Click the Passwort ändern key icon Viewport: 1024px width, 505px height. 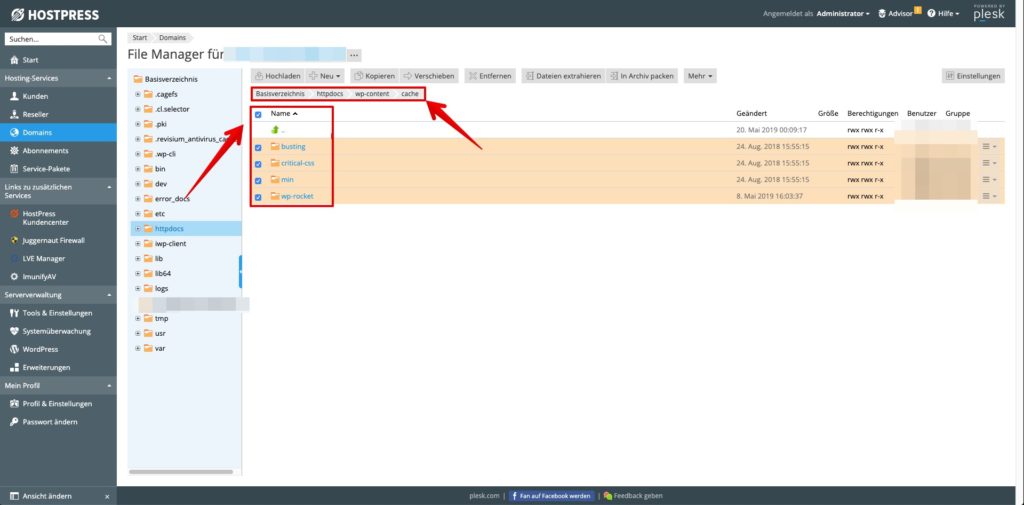[x=14, y=422]
